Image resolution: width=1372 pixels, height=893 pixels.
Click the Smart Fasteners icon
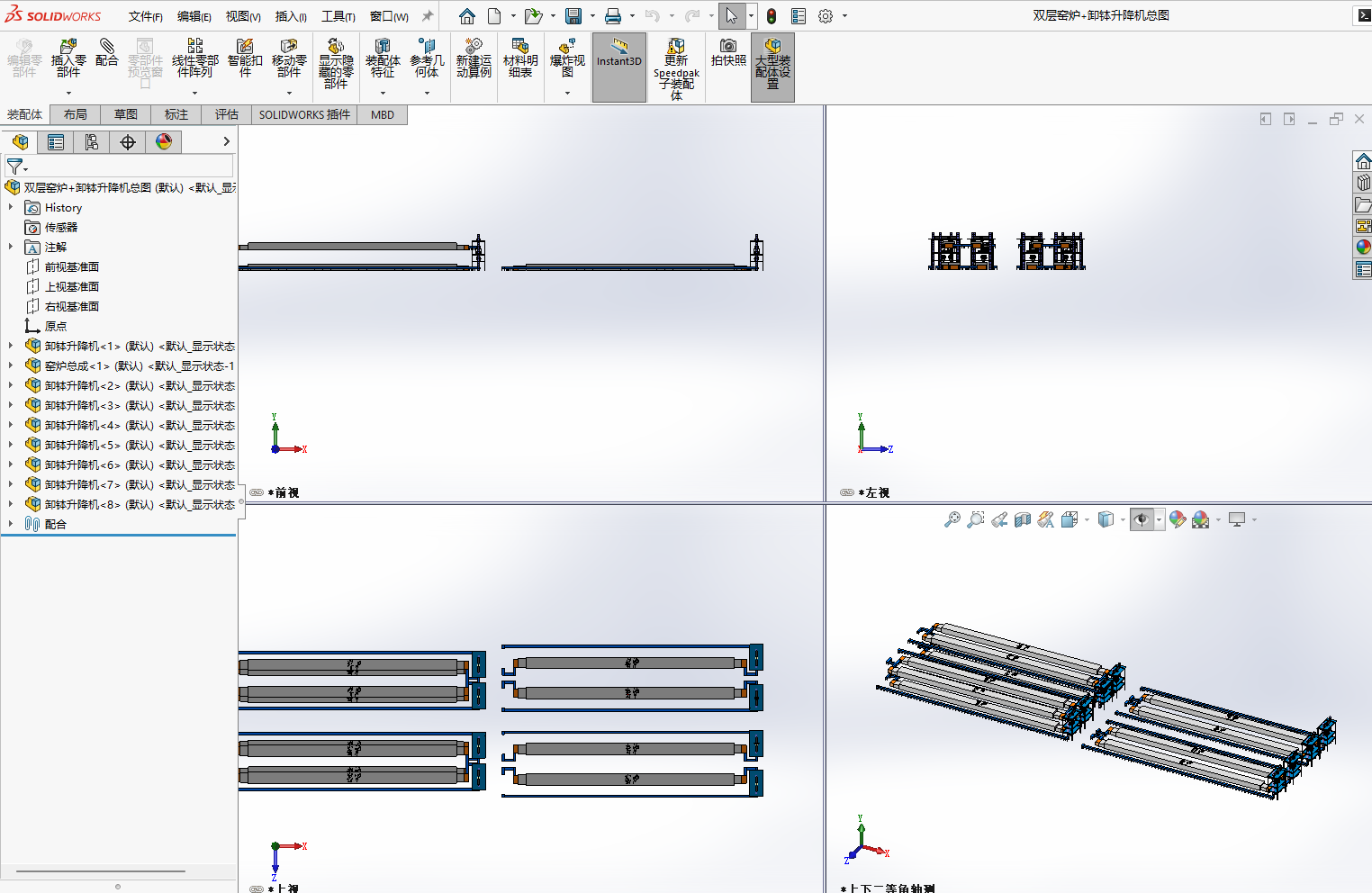[245, 58]
